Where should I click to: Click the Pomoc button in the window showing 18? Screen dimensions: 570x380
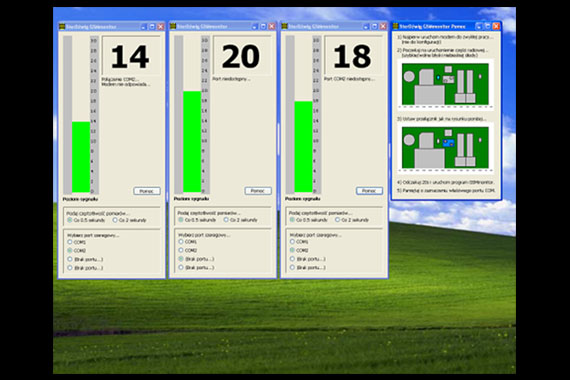point(369,191)
